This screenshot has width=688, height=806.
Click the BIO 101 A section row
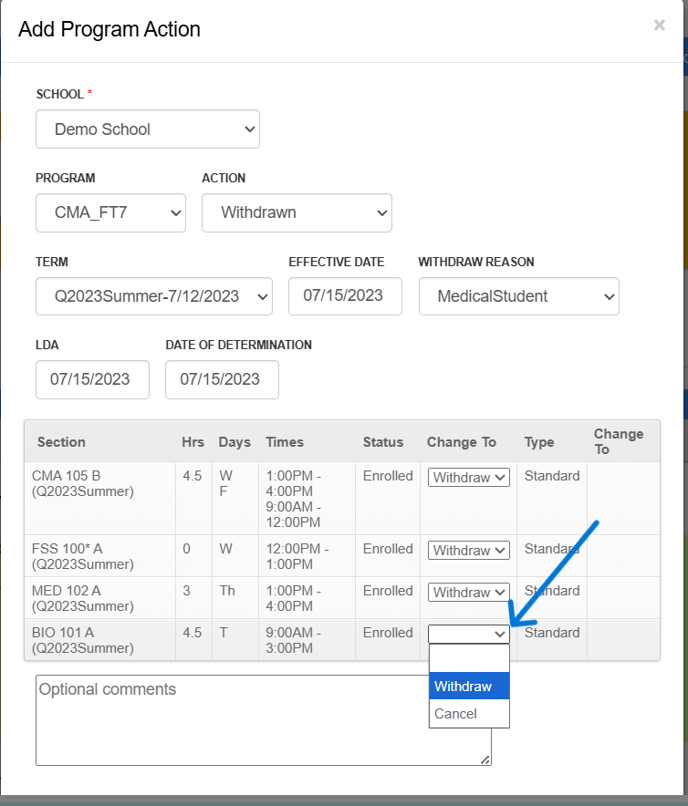pyautogui.click(x=100, y=640)
